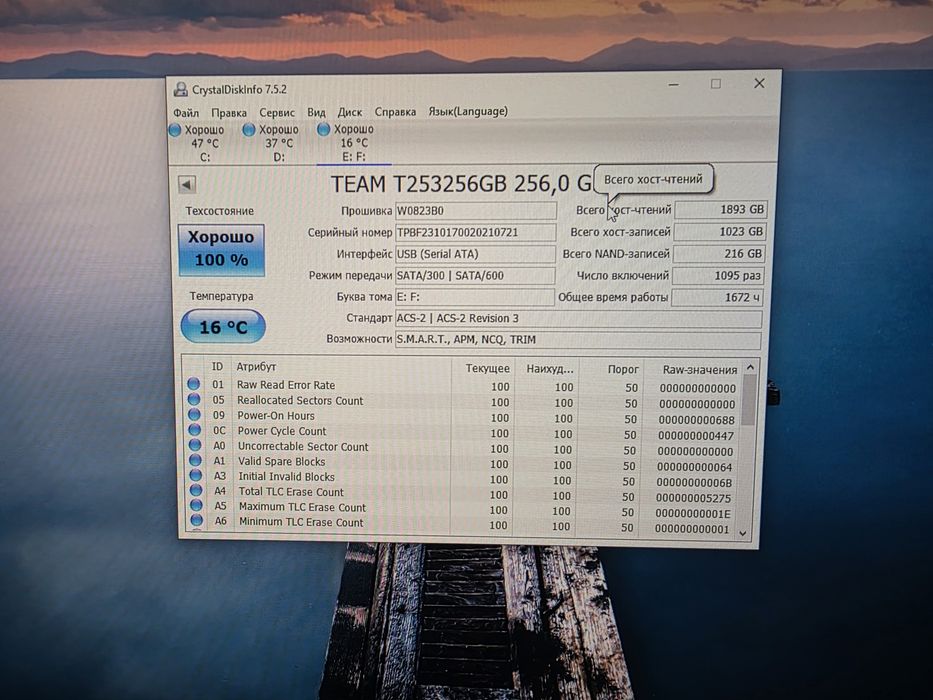933x700 pixels.
Task: Click the Всего хост-чтений label
Action: 624,210
